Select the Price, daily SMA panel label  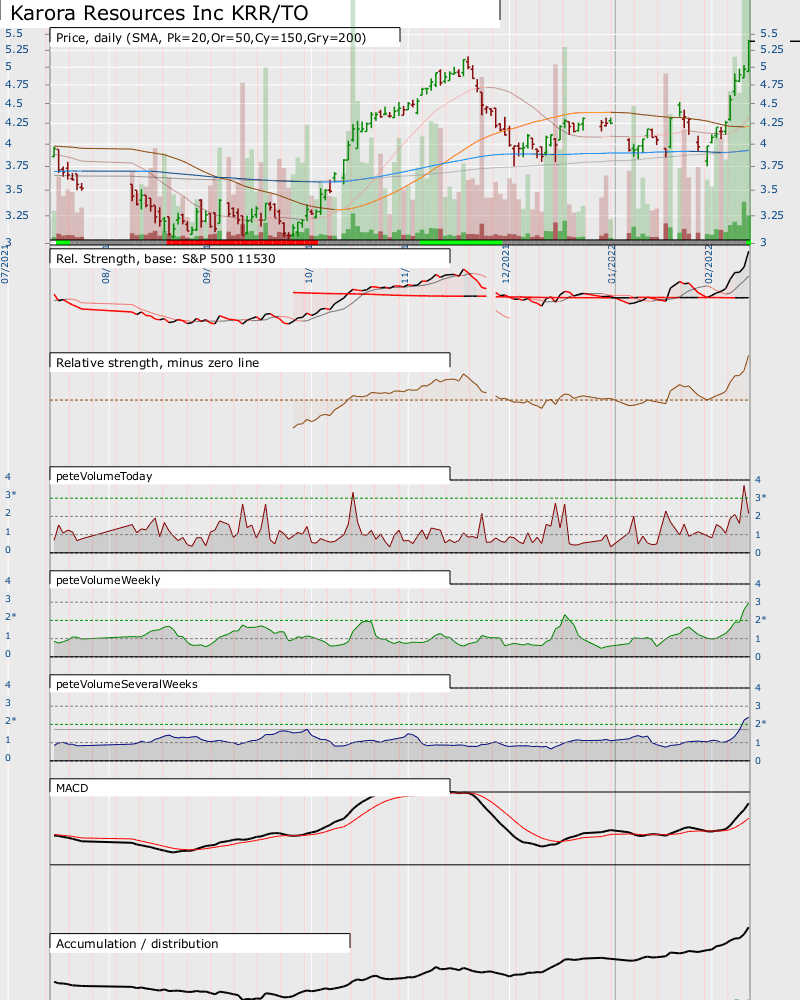[x=211, y=38]
